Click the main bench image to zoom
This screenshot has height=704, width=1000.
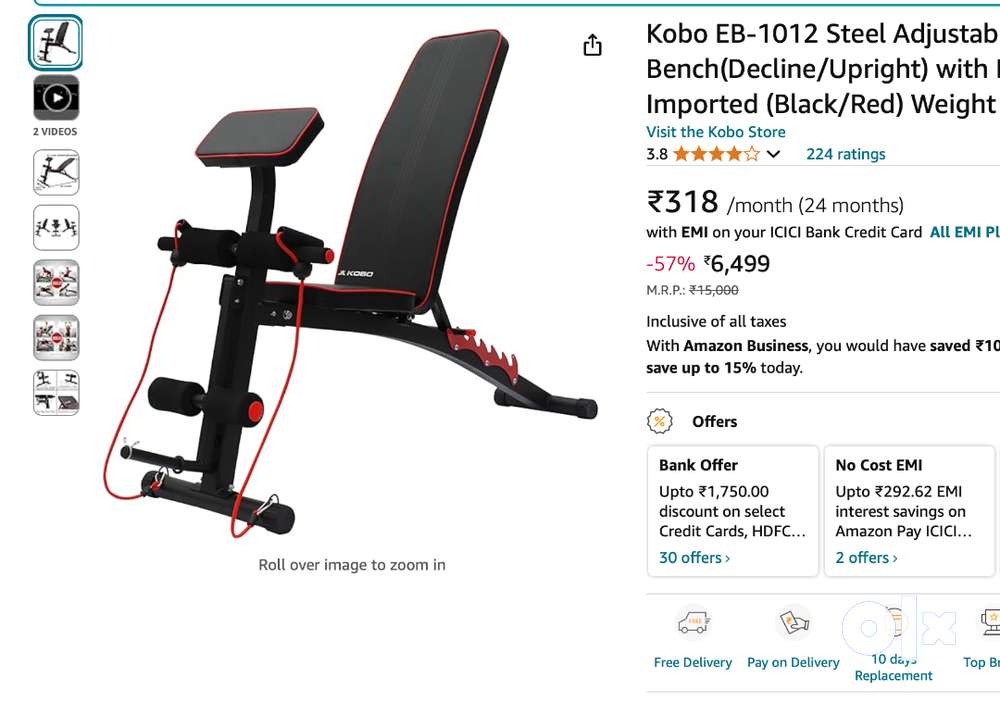(x=351, y=284)
